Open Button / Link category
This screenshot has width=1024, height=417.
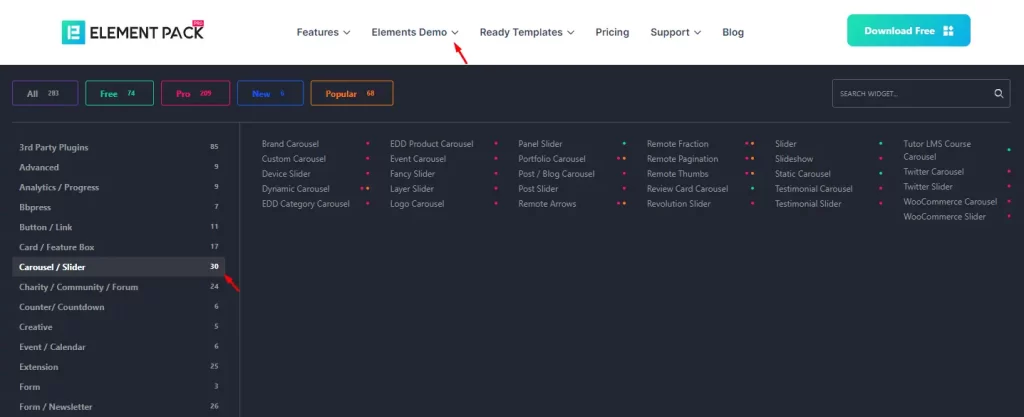(118, 227)
